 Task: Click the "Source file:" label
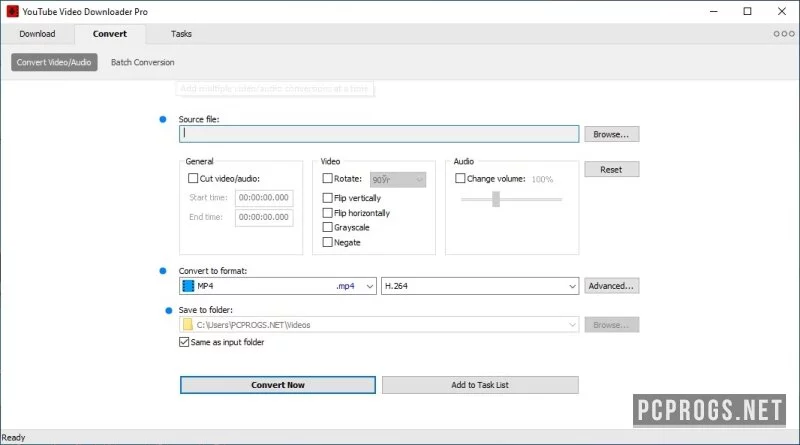(x=199, y=119)
